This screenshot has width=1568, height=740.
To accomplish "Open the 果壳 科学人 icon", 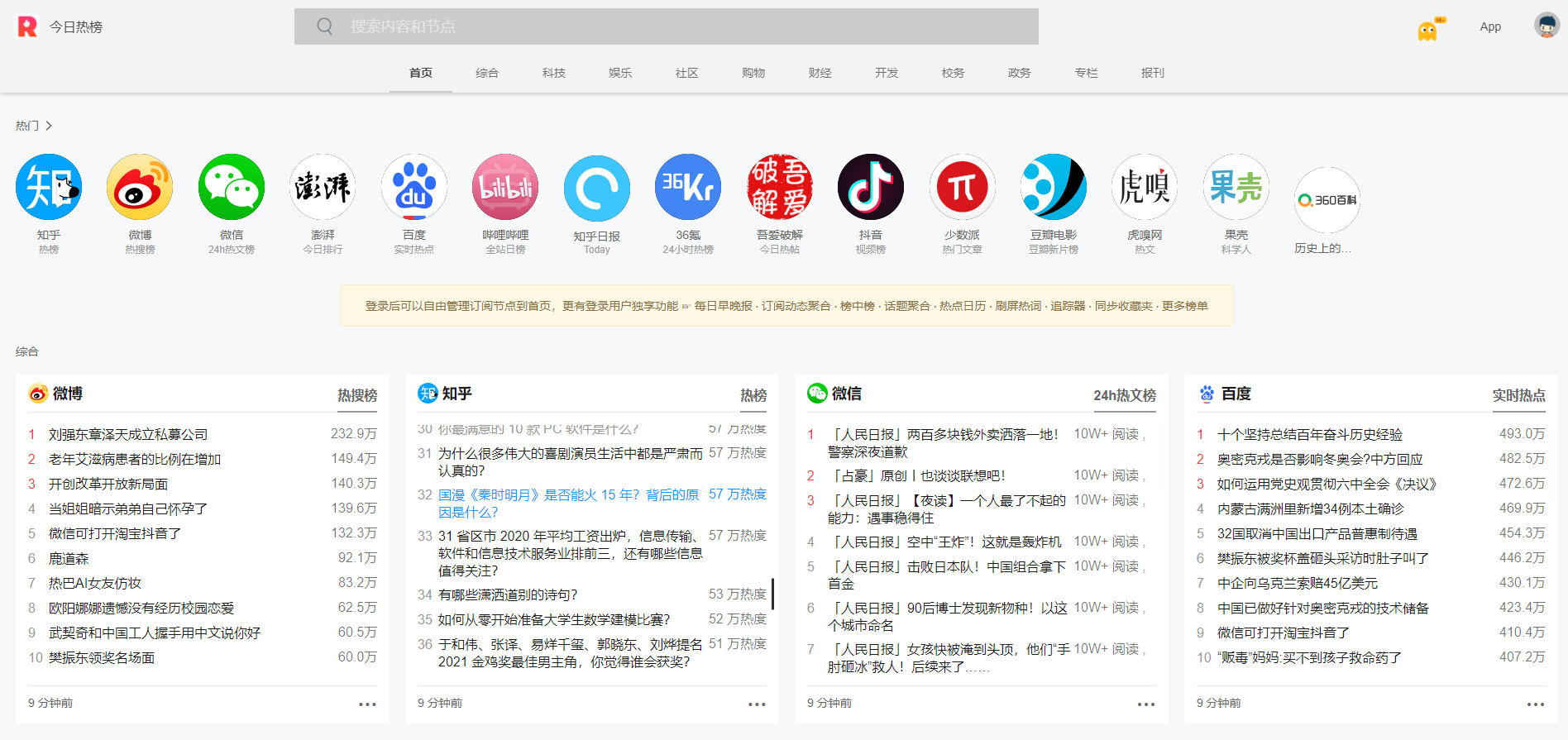I will [x=1236, y=187].
